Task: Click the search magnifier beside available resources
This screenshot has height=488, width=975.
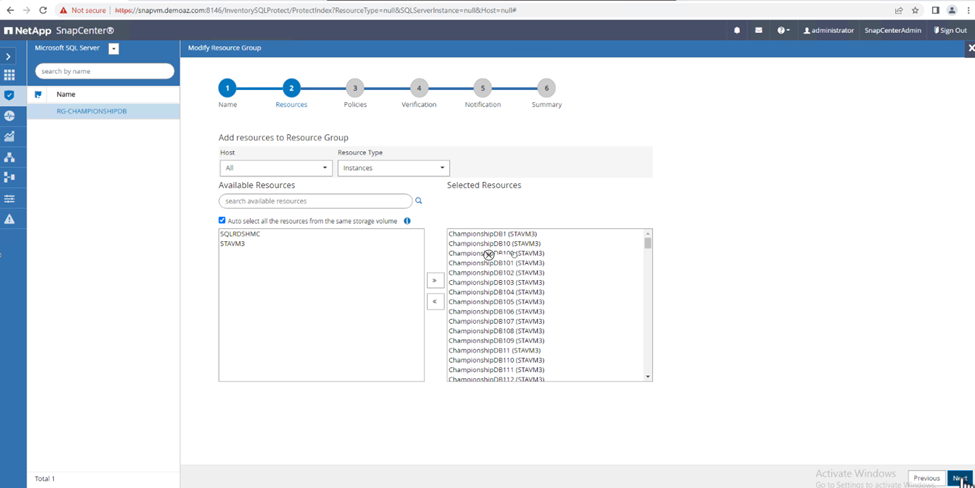Action: pyautogui.click(x=418, y=201)
